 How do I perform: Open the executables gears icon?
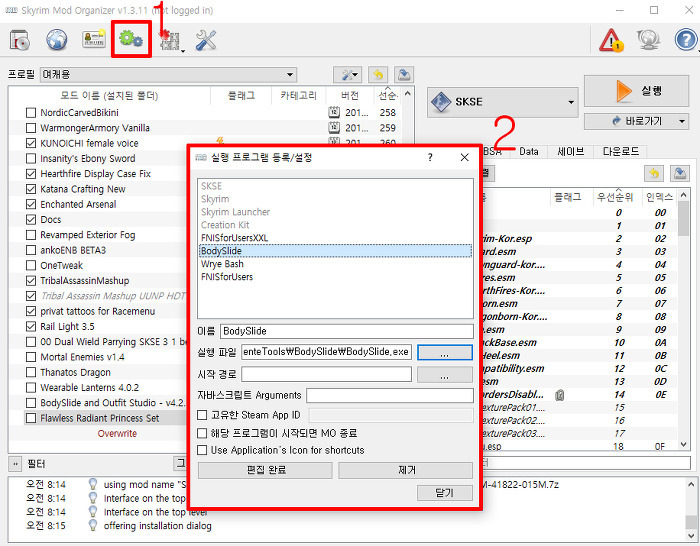[x=131, y=39]
